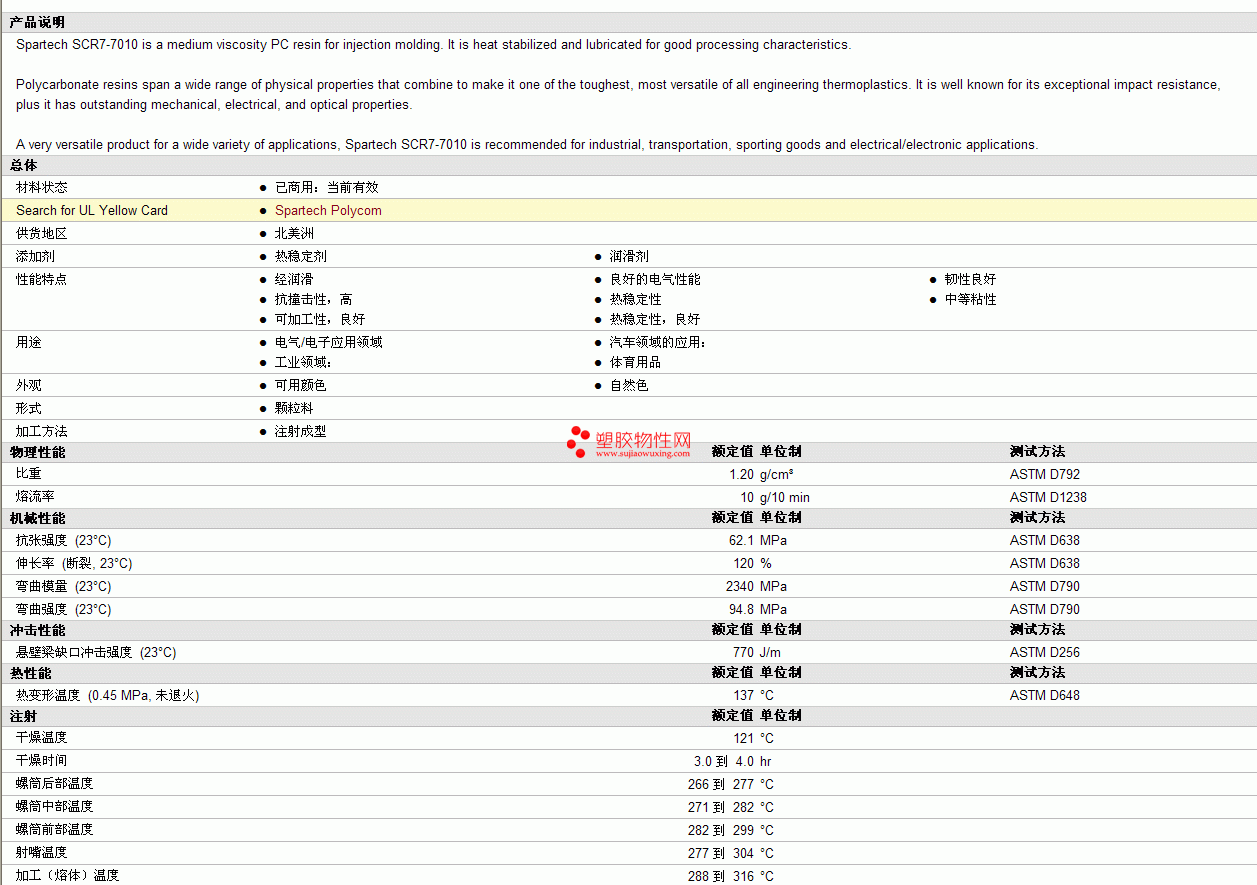Click the "添加剂" row label
Viewport: 1257px width, 885px height.
(35, 256)
